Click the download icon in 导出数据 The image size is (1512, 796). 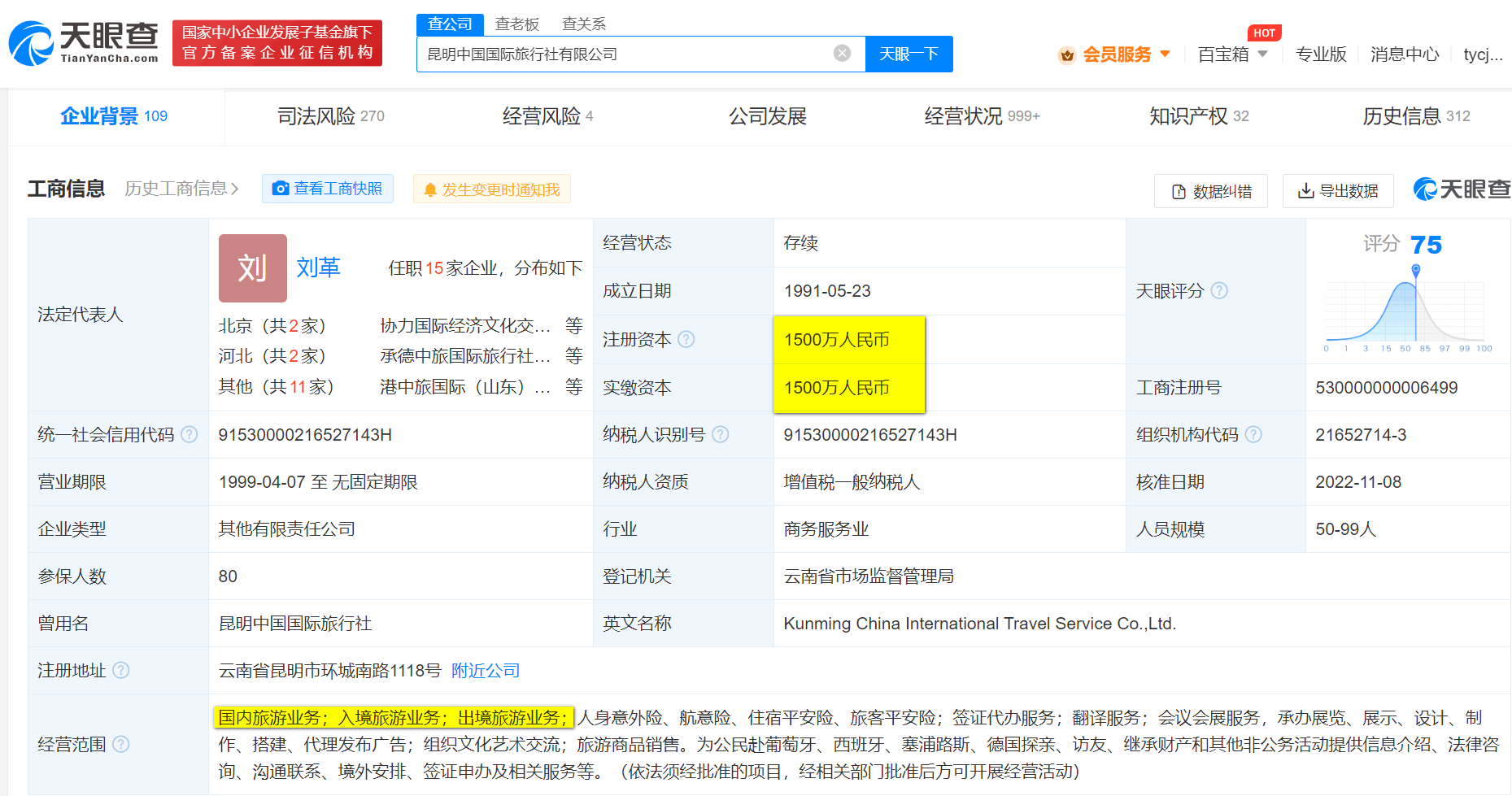(x=1305, y=190)
